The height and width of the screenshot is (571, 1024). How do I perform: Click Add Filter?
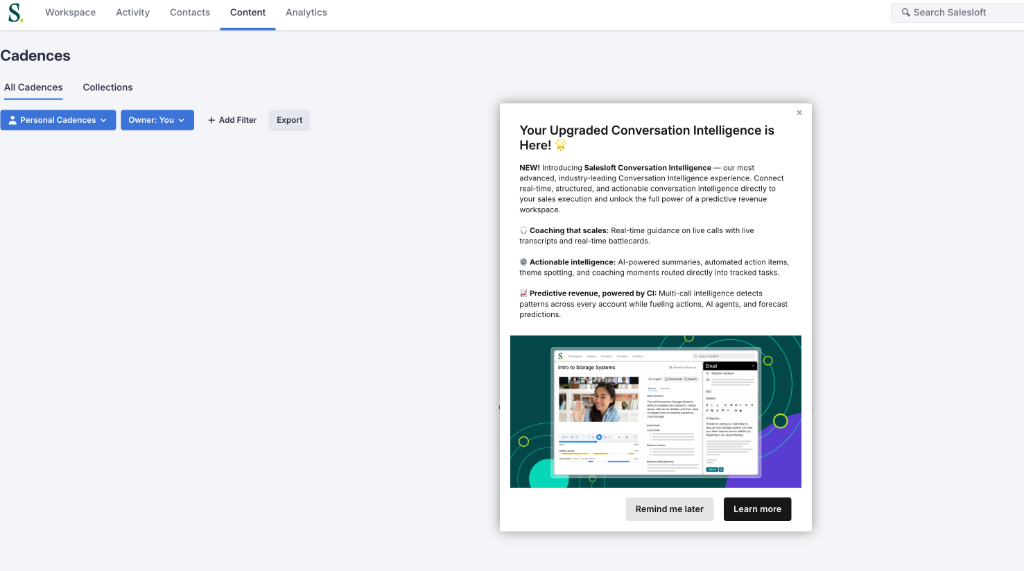232,120
